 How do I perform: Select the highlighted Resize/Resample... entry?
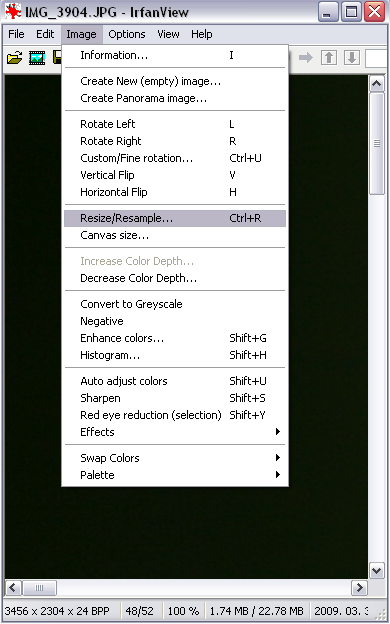click(175, 218)
